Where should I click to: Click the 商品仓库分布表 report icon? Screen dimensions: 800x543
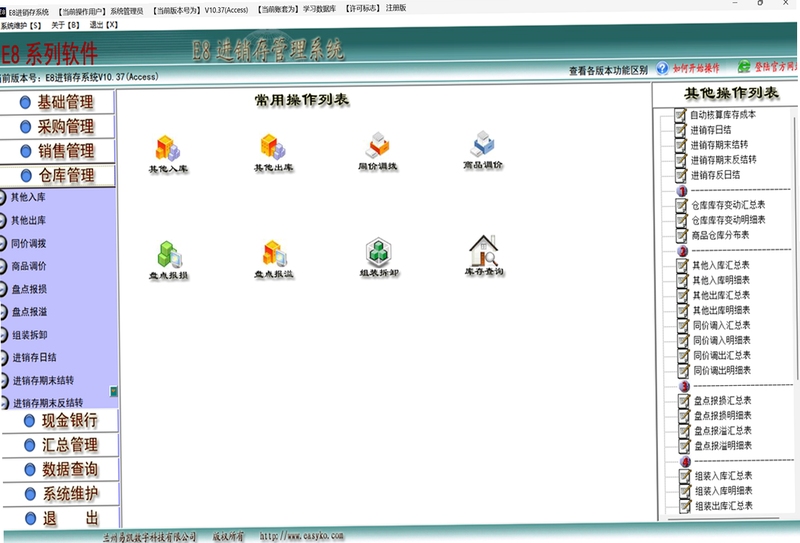pyautogui.click(x=682, y=235)
